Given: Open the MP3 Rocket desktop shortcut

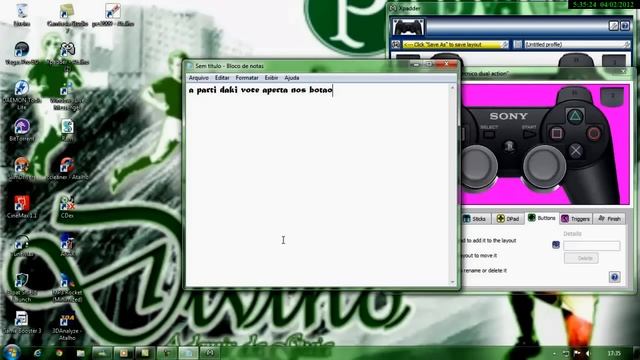Looking at the screenshot, I should [67, 288].
